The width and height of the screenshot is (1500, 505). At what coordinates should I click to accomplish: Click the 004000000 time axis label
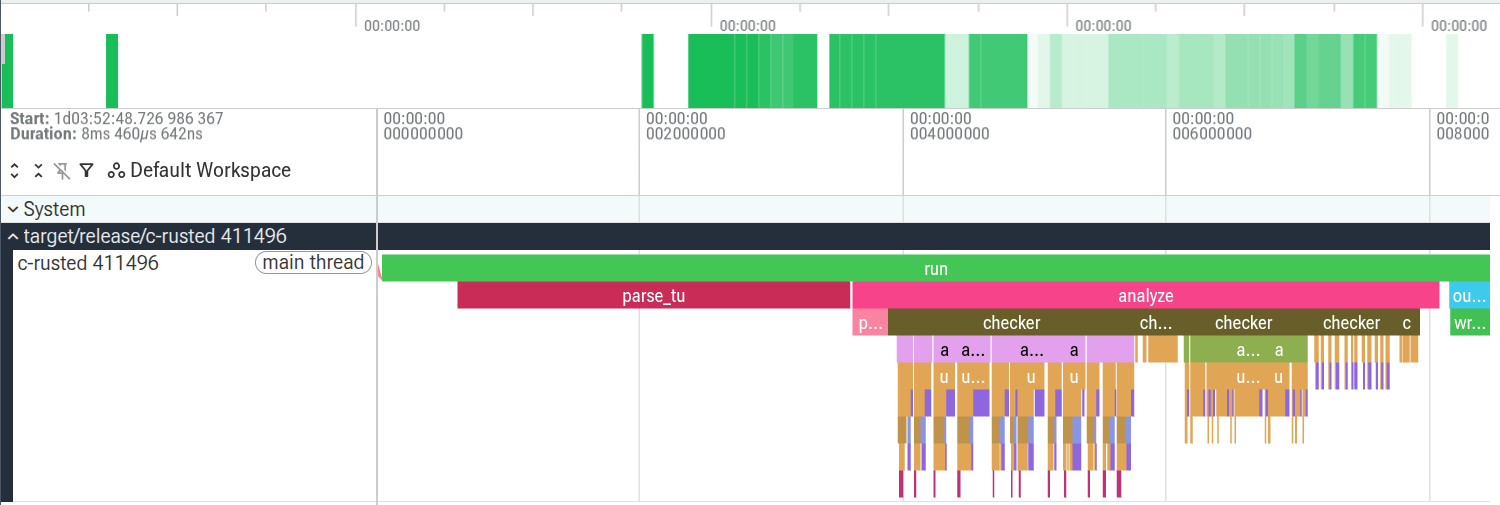950,134
